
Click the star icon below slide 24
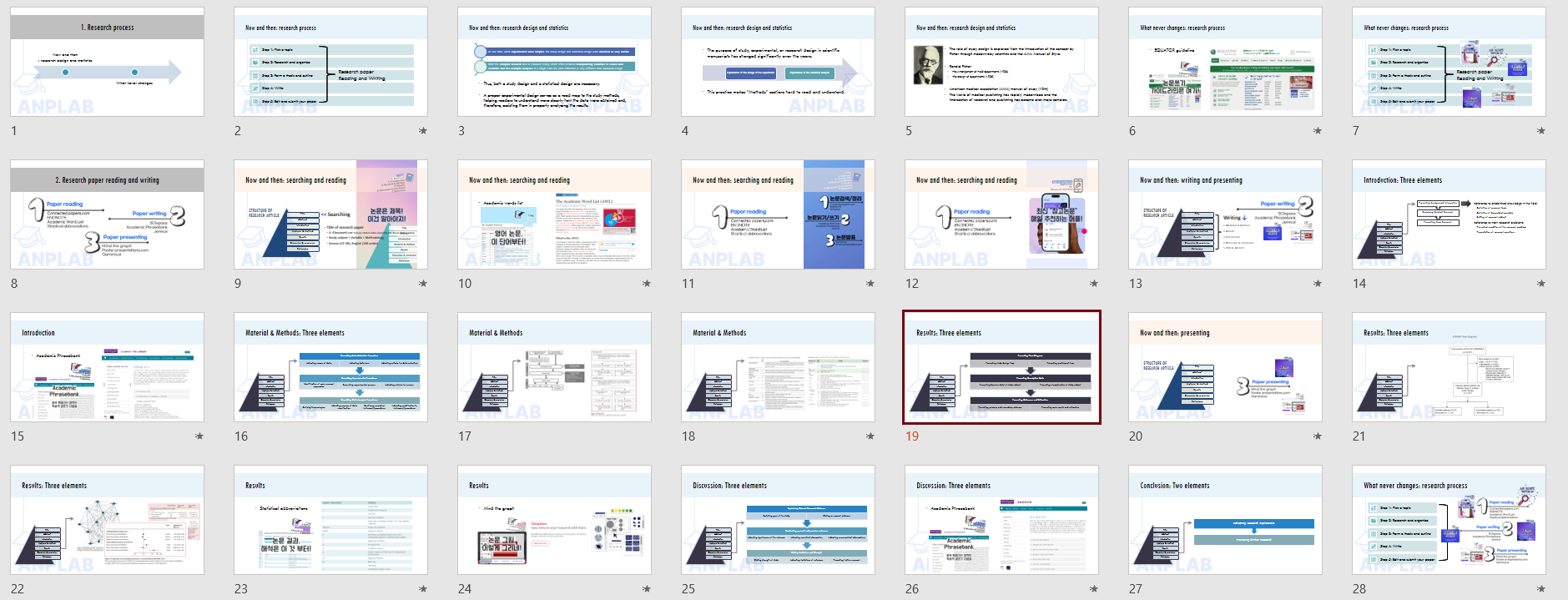(x=647, y=589)
